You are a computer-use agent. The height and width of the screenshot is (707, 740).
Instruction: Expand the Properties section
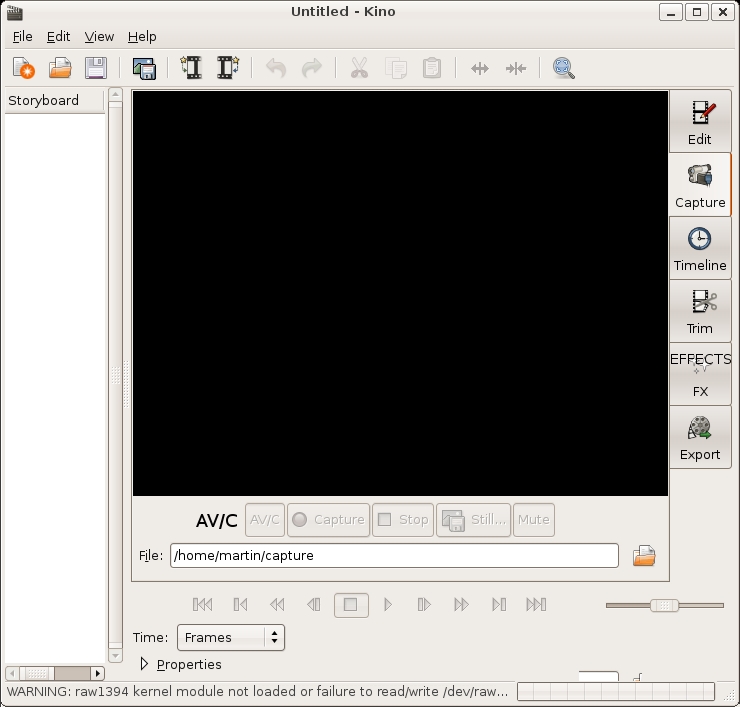click(x=145, y=664)
